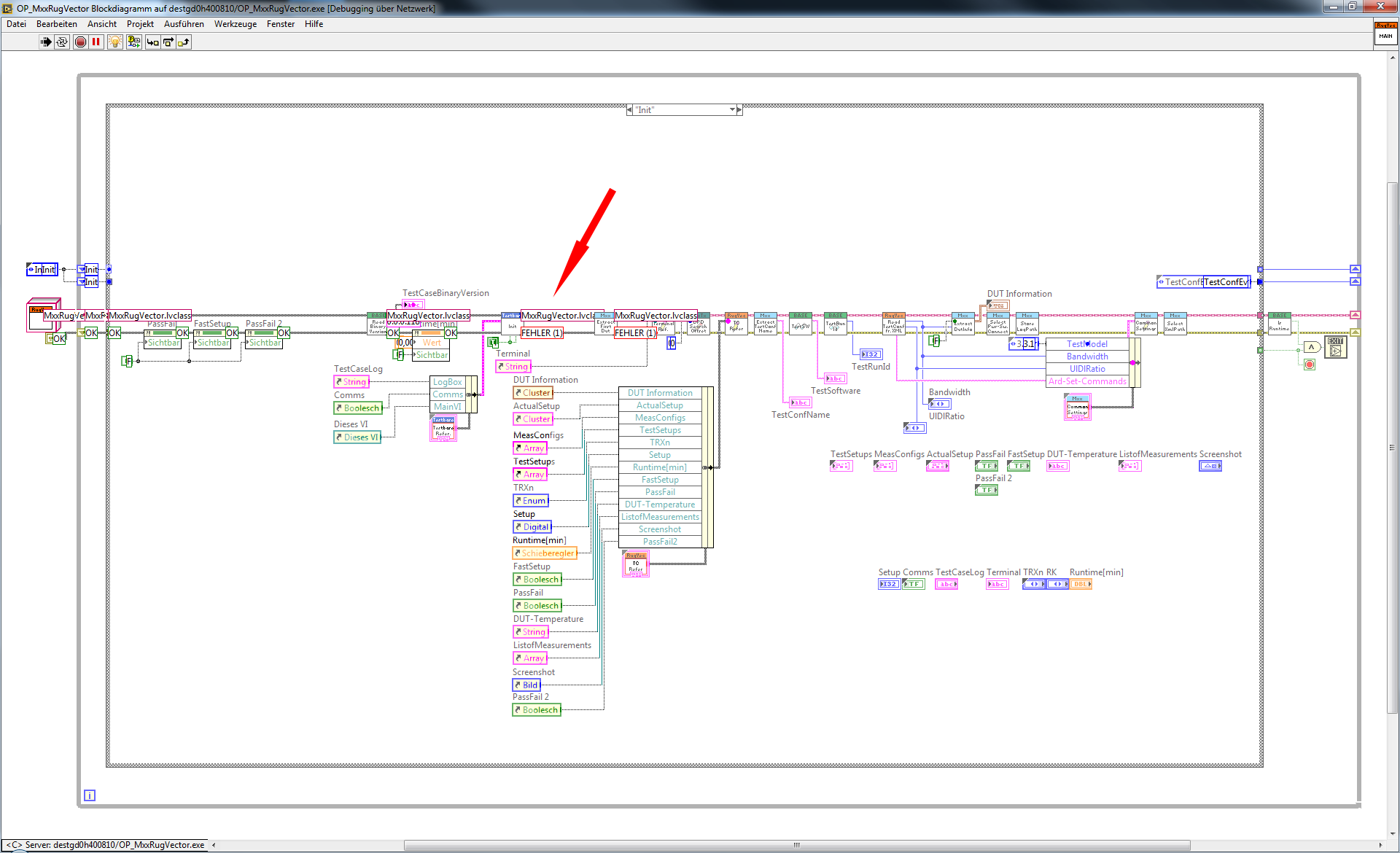1400x853 pixels.
Task: Click the loop stop condition terminal
Action: (1310, 365)
